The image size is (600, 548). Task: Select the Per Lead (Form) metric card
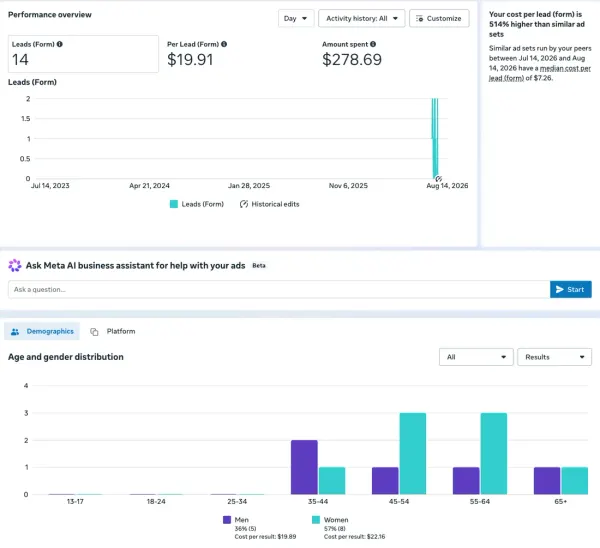239,54
